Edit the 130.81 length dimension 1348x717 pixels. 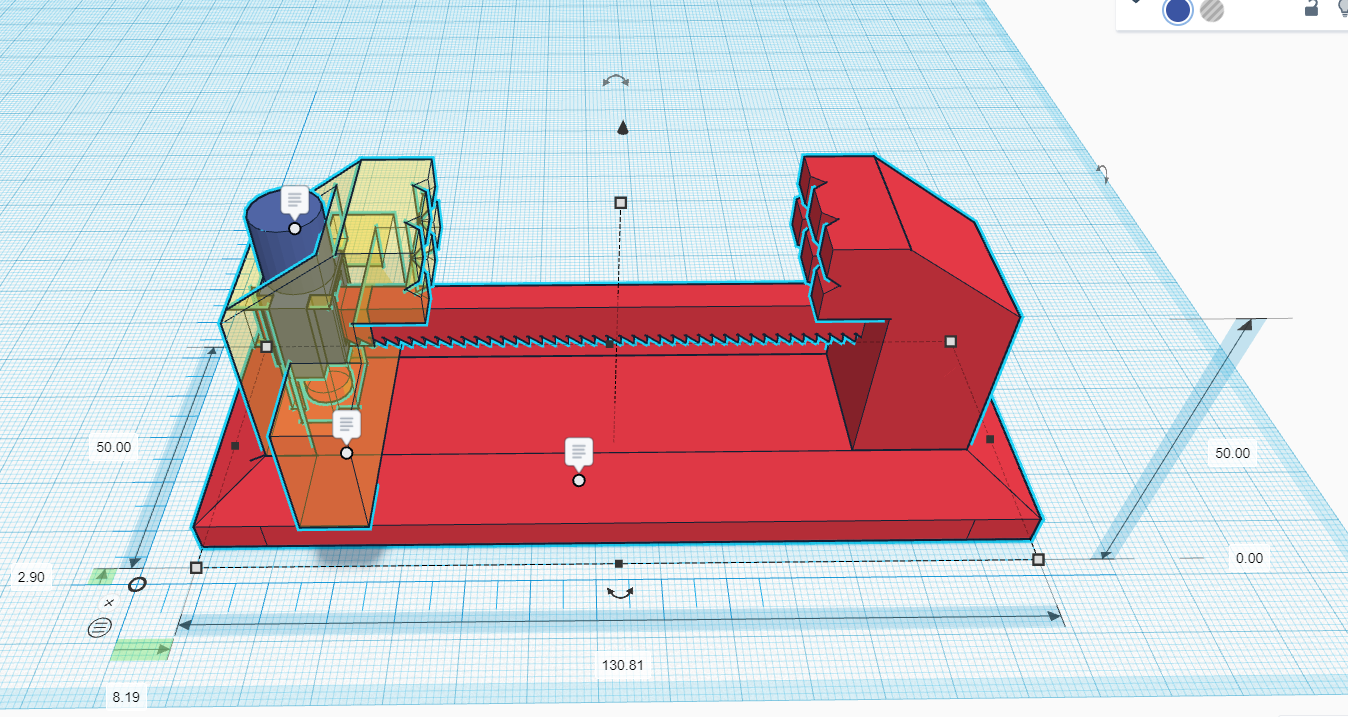(623, 665)
